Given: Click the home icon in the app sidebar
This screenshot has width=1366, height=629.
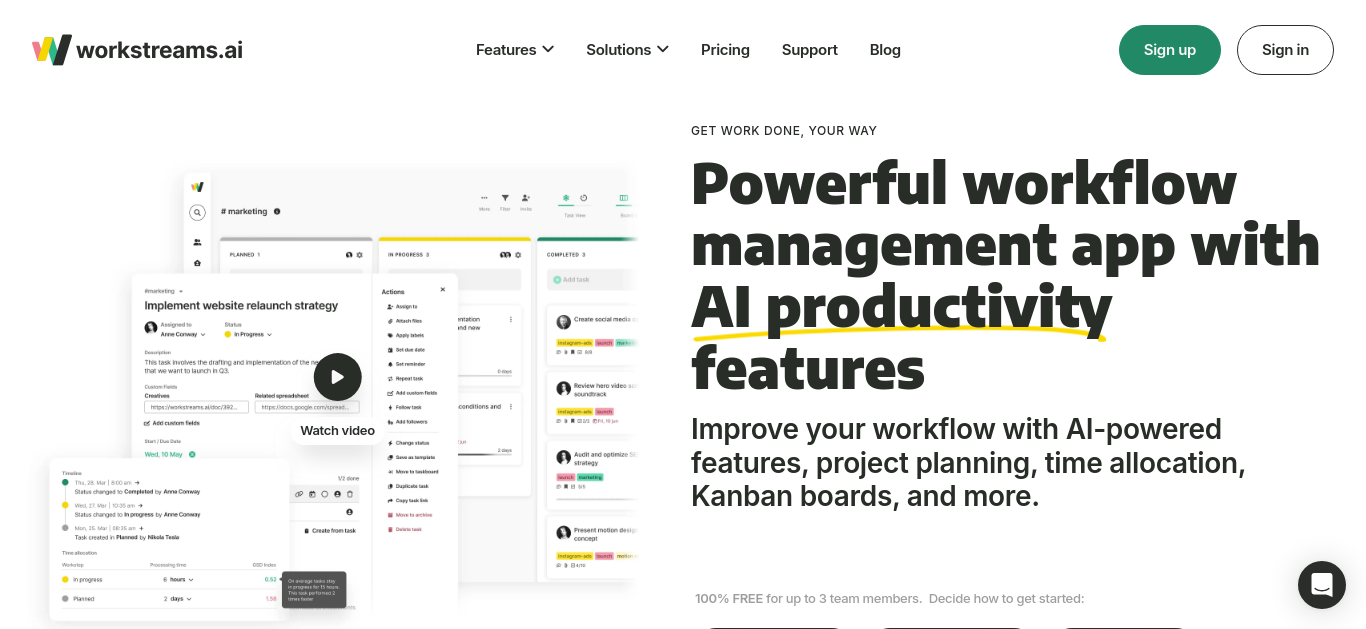Looking at the screenshot, I should 198,263.
